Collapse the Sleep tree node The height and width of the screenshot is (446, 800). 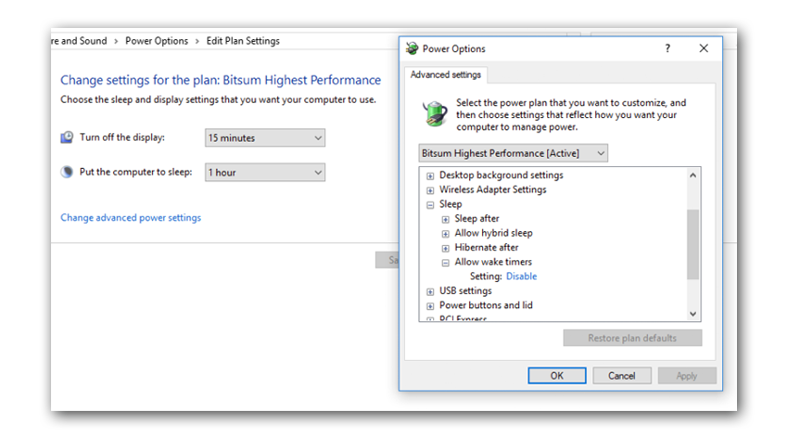[430, 205]
